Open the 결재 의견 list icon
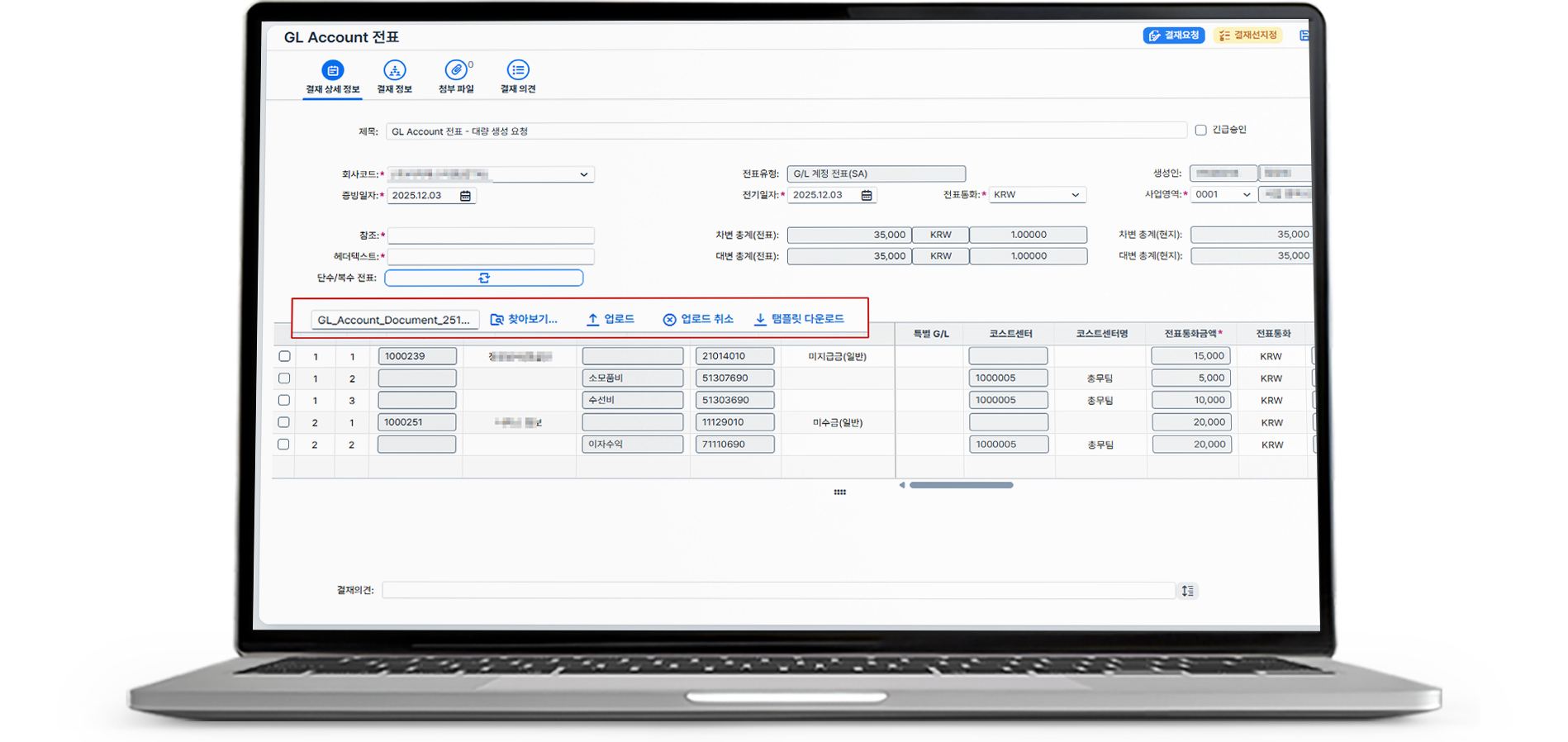This screenshot has width=1568, height=742. tap(518, 70)
